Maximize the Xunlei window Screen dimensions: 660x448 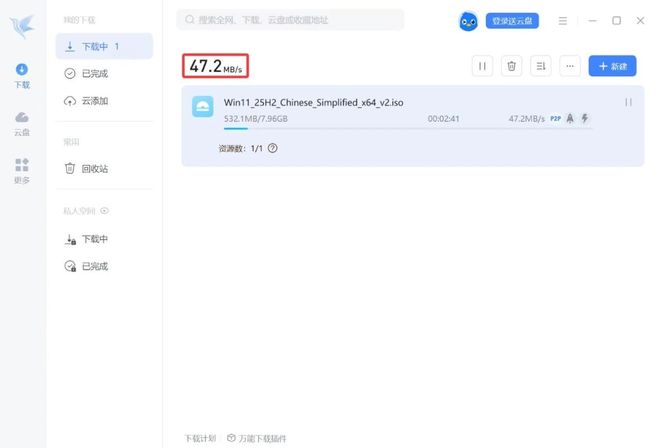pos(616,20)
